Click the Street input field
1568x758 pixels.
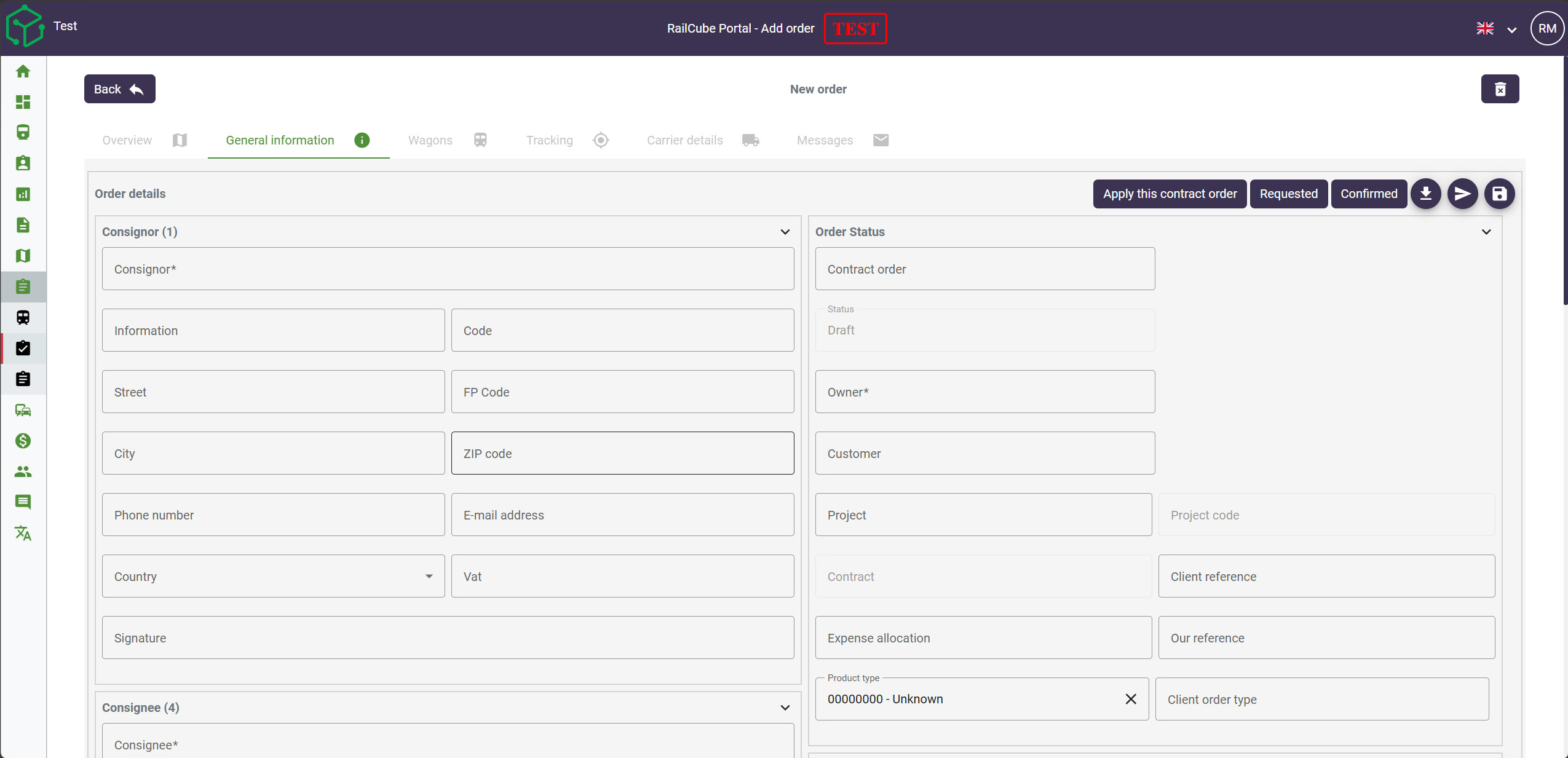273,392
